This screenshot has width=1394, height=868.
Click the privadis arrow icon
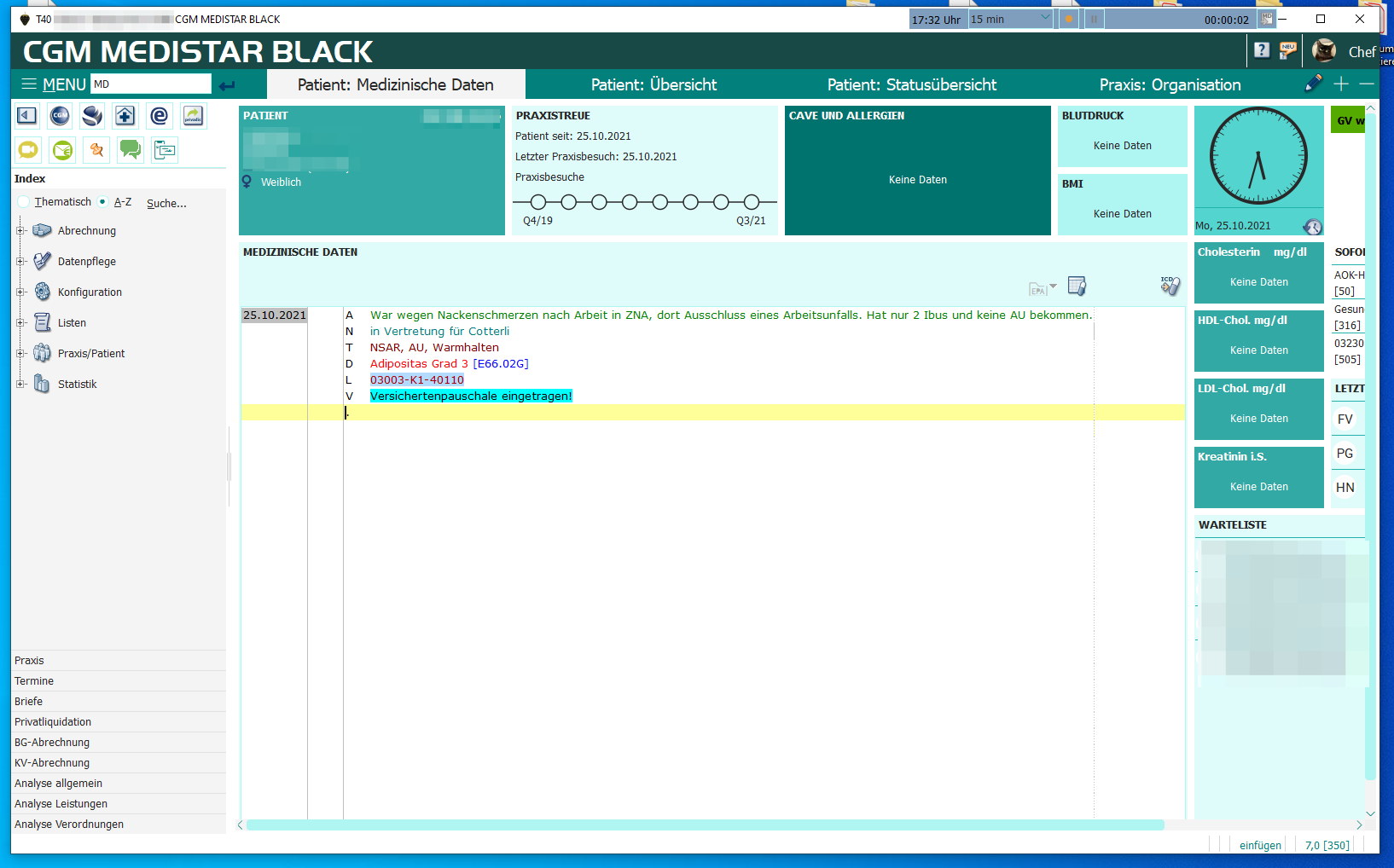click(194, 116)
